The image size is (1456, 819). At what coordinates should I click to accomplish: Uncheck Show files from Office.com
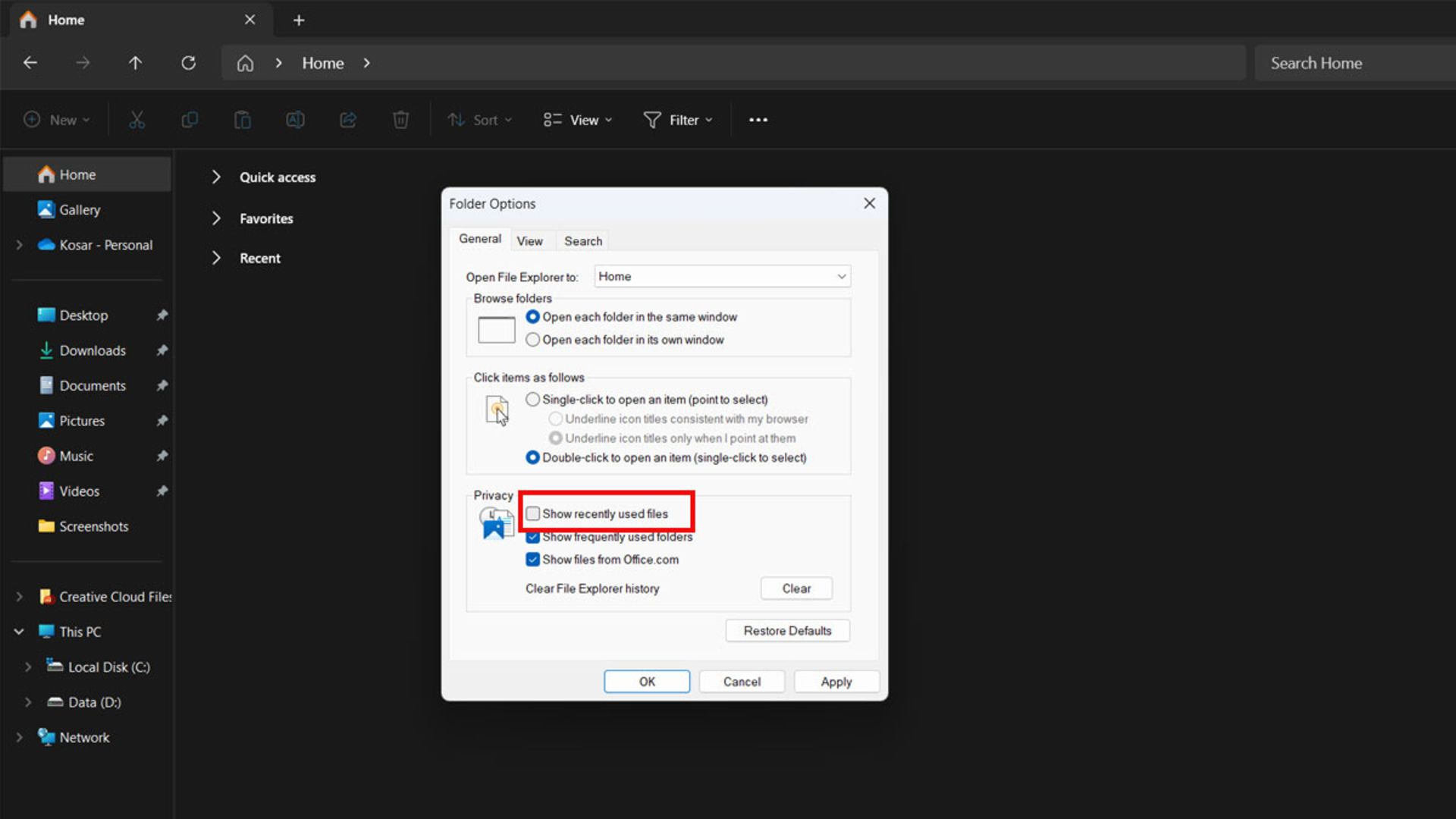click(533, 560)
